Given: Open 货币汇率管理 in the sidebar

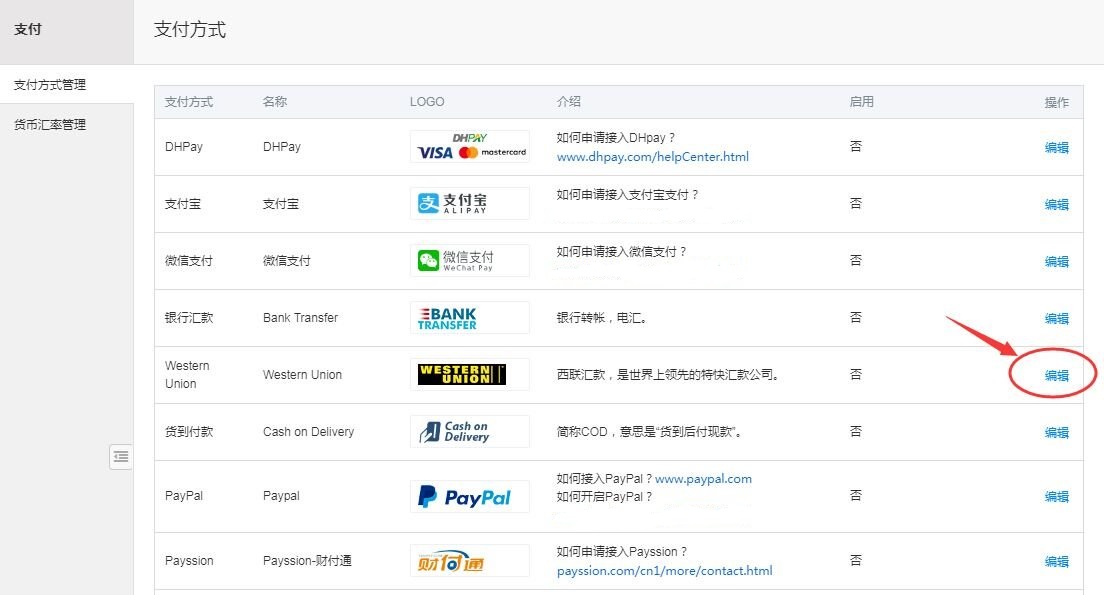Looking at the screenshot, I should point(50,125).
